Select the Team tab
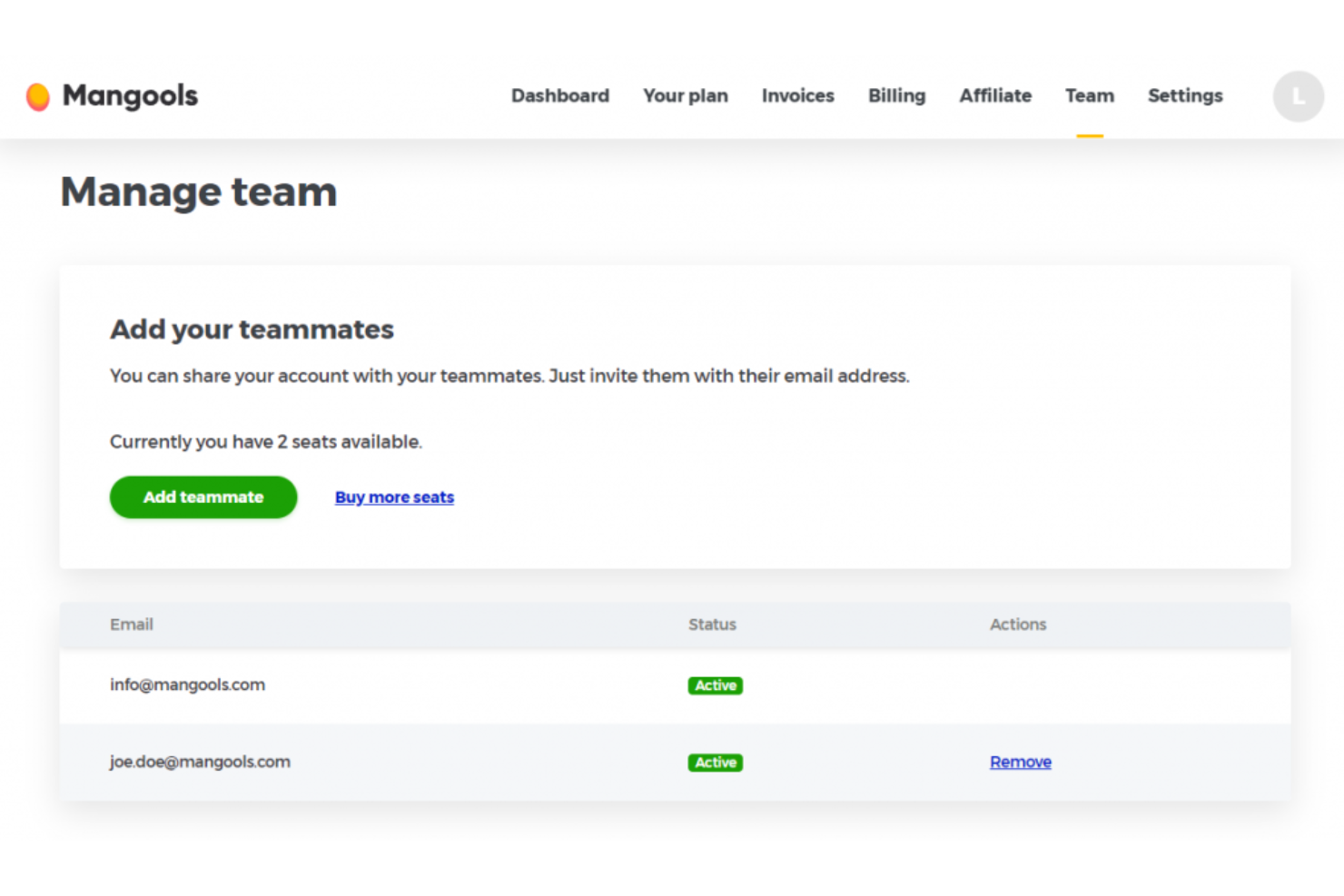The image size is (1344, 896). click(1090, 95)
